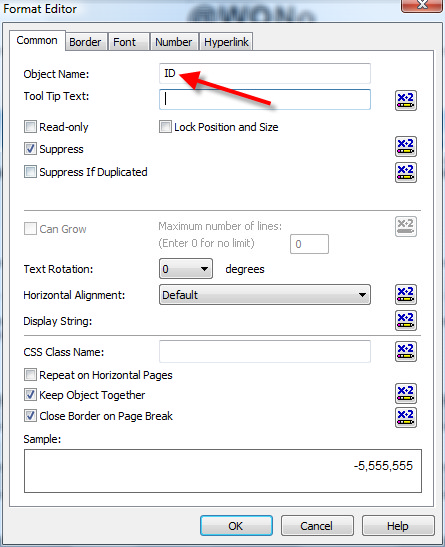Switch to the Border tab
Image resolution: width=445 pixels, height=547 pixels.
85,42
